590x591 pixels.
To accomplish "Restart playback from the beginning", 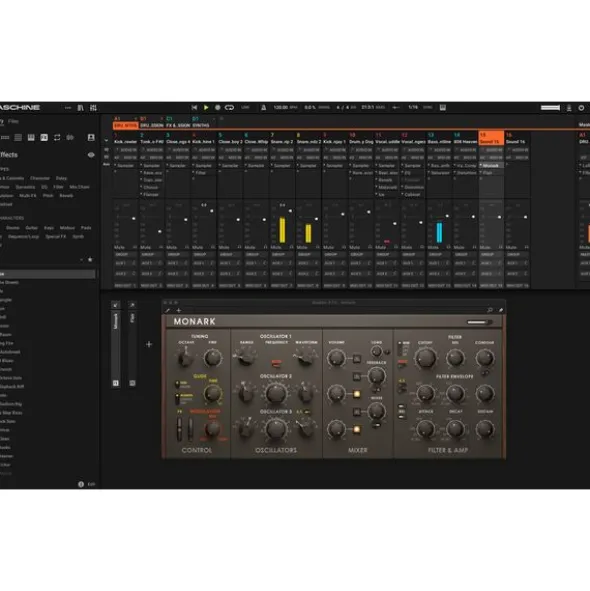I will 194,107.
